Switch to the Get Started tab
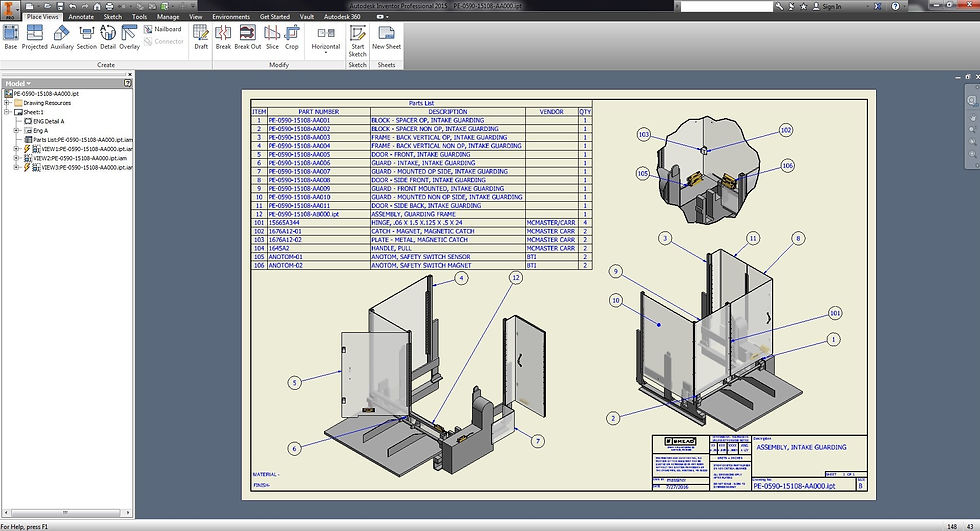Screen dimensions: 980x531 pyautogui.click(x=275, y=17)
